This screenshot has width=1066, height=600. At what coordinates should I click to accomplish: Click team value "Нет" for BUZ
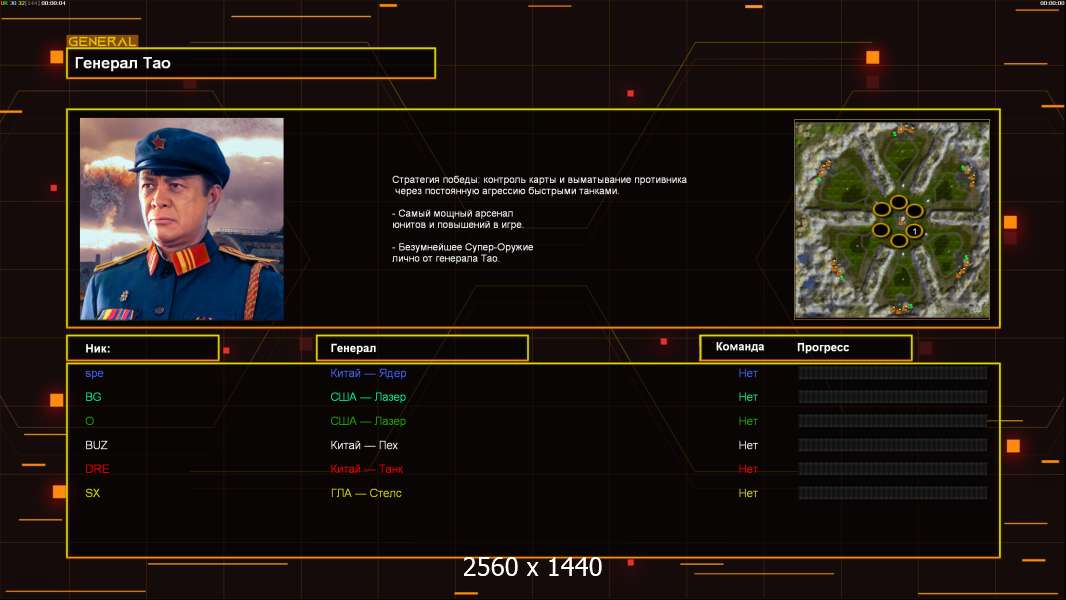tap(748, 445)
